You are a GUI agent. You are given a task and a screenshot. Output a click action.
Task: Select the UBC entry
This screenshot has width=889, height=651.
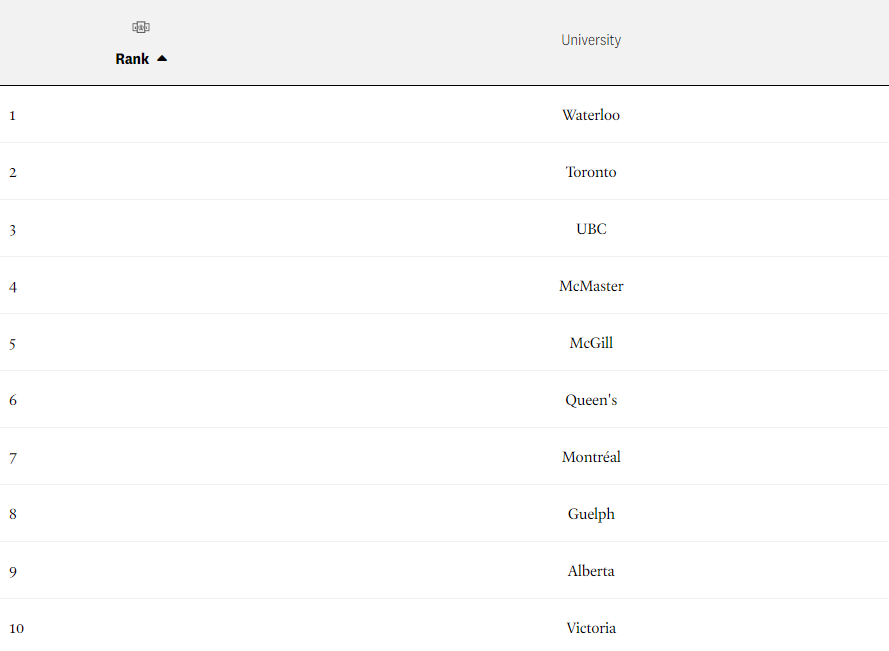pyautogui.click(x=591, y=229)
